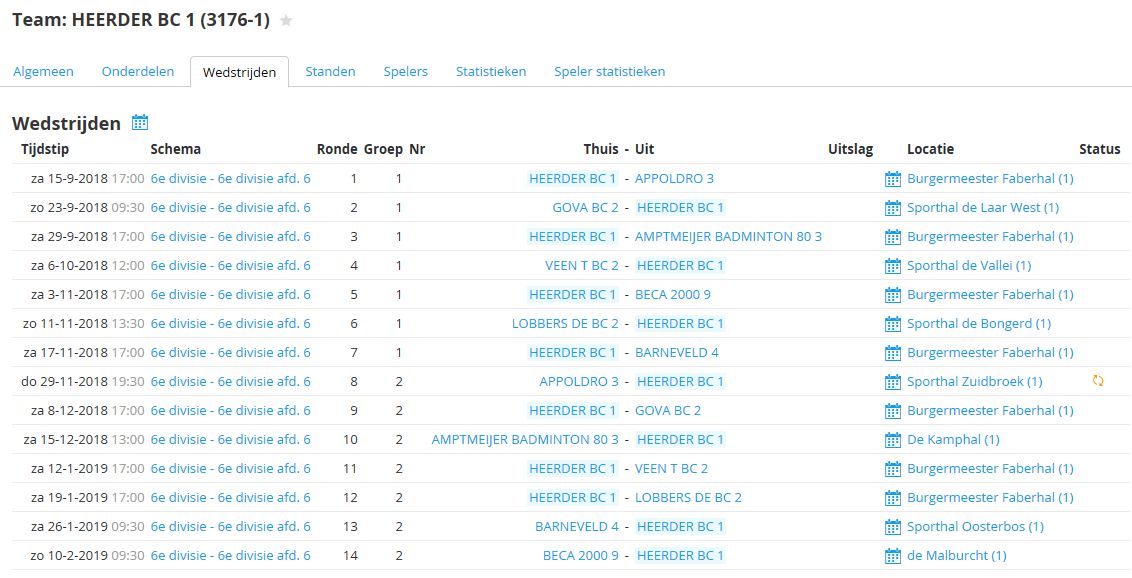The height and width of the screenshot is (578, 1132).
Task: Click the 6e divisie schema link for round 14
Action: [x=230, y=556]
